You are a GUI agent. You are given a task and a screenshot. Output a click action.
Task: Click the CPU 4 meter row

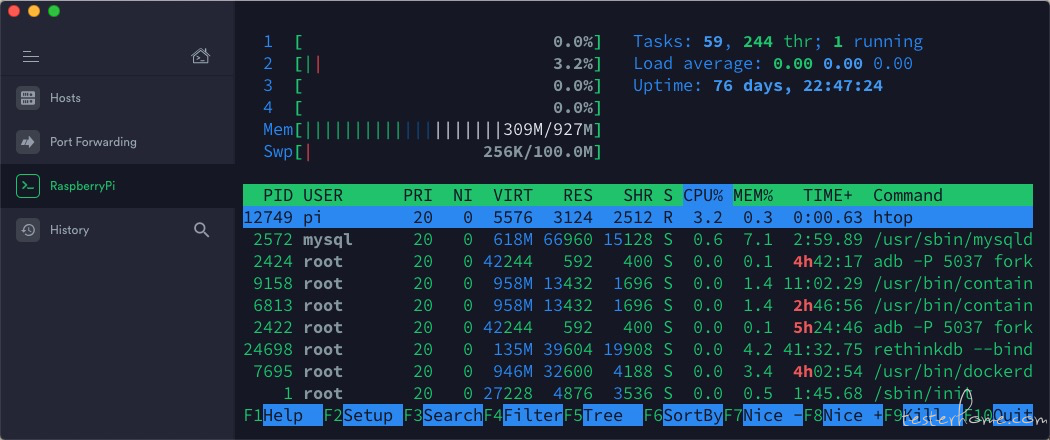coord(433,108)
